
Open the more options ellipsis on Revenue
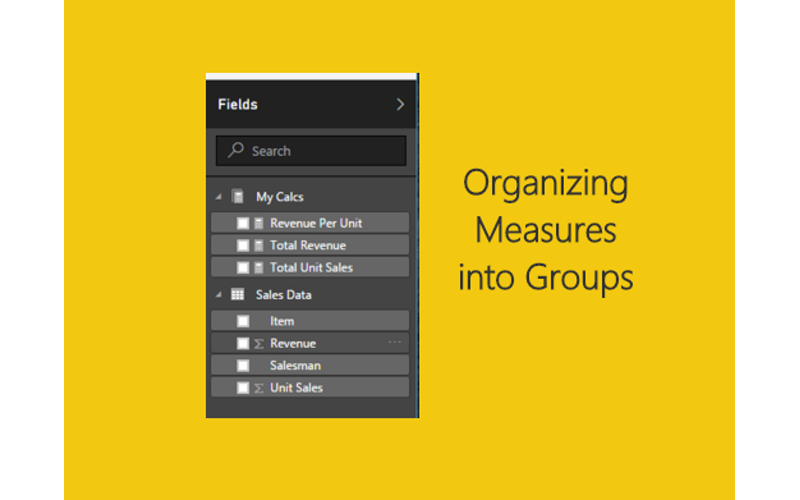395,342
